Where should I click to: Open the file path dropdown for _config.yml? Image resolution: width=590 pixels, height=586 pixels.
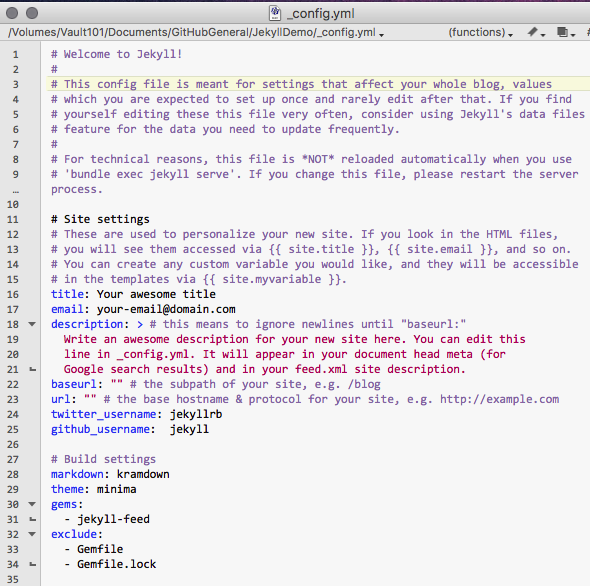point(196,33)
